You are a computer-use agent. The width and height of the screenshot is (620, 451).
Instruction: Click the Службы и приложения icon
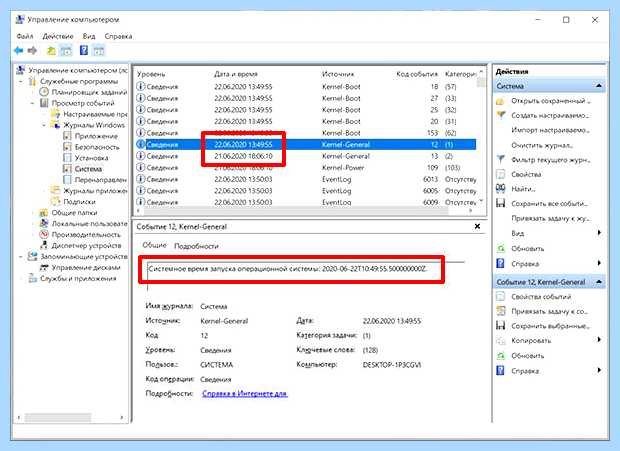coord(32,278)
